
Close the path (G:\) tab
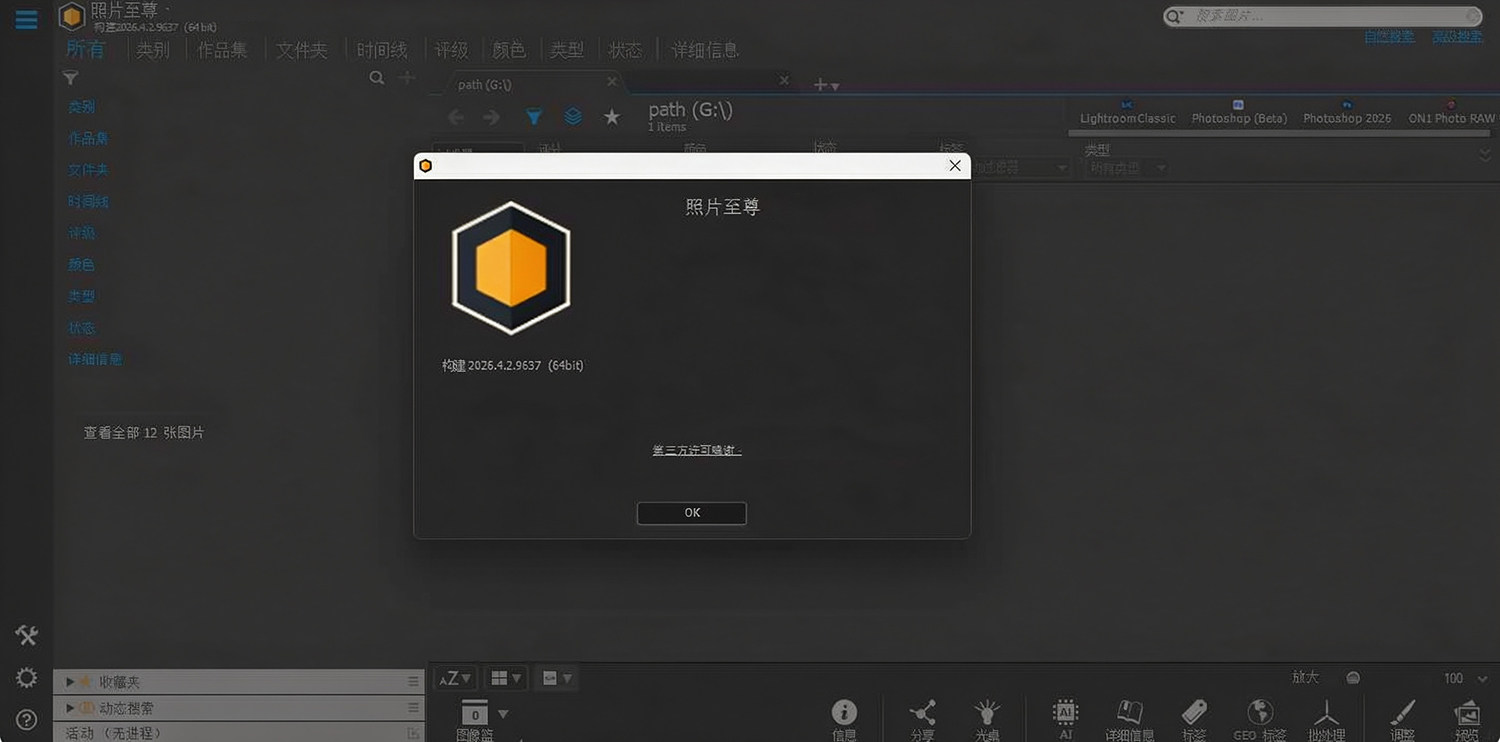click(612, 82)
